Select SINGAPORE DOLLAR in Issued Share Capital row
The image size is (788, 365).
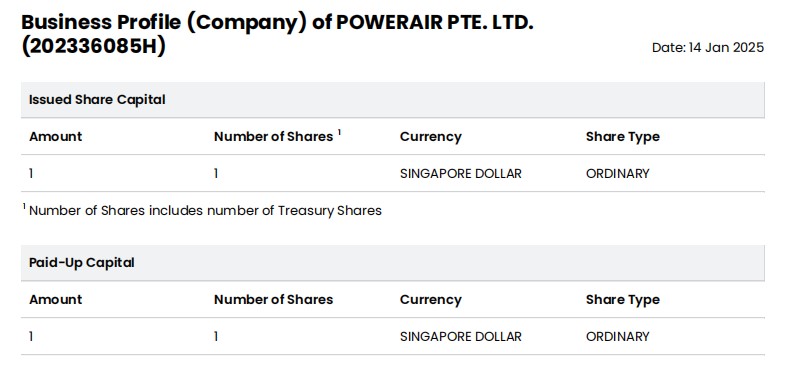(461, 173)
